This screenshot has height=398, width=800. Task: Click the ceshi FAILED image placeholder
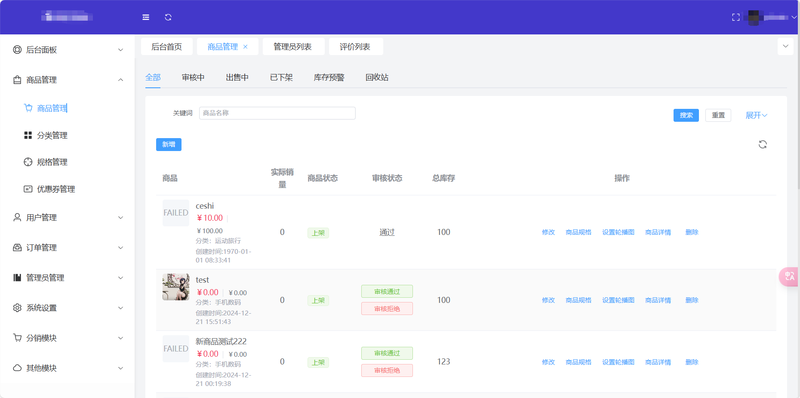176,213
